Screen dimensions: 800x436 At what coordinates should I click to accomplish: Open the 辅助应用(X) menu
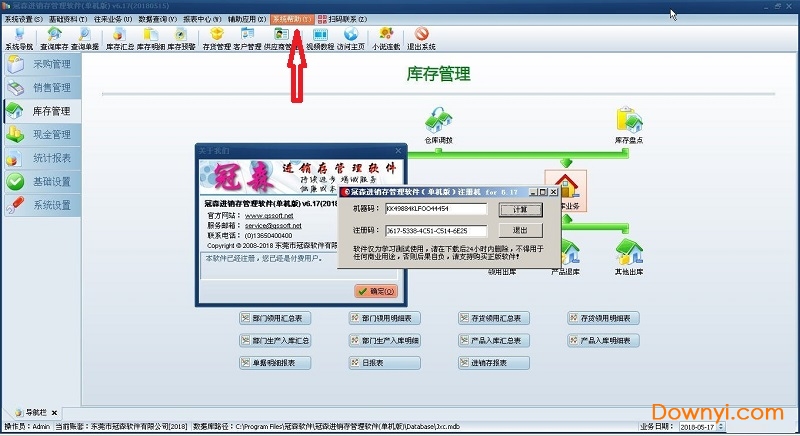tap(247, 19)
